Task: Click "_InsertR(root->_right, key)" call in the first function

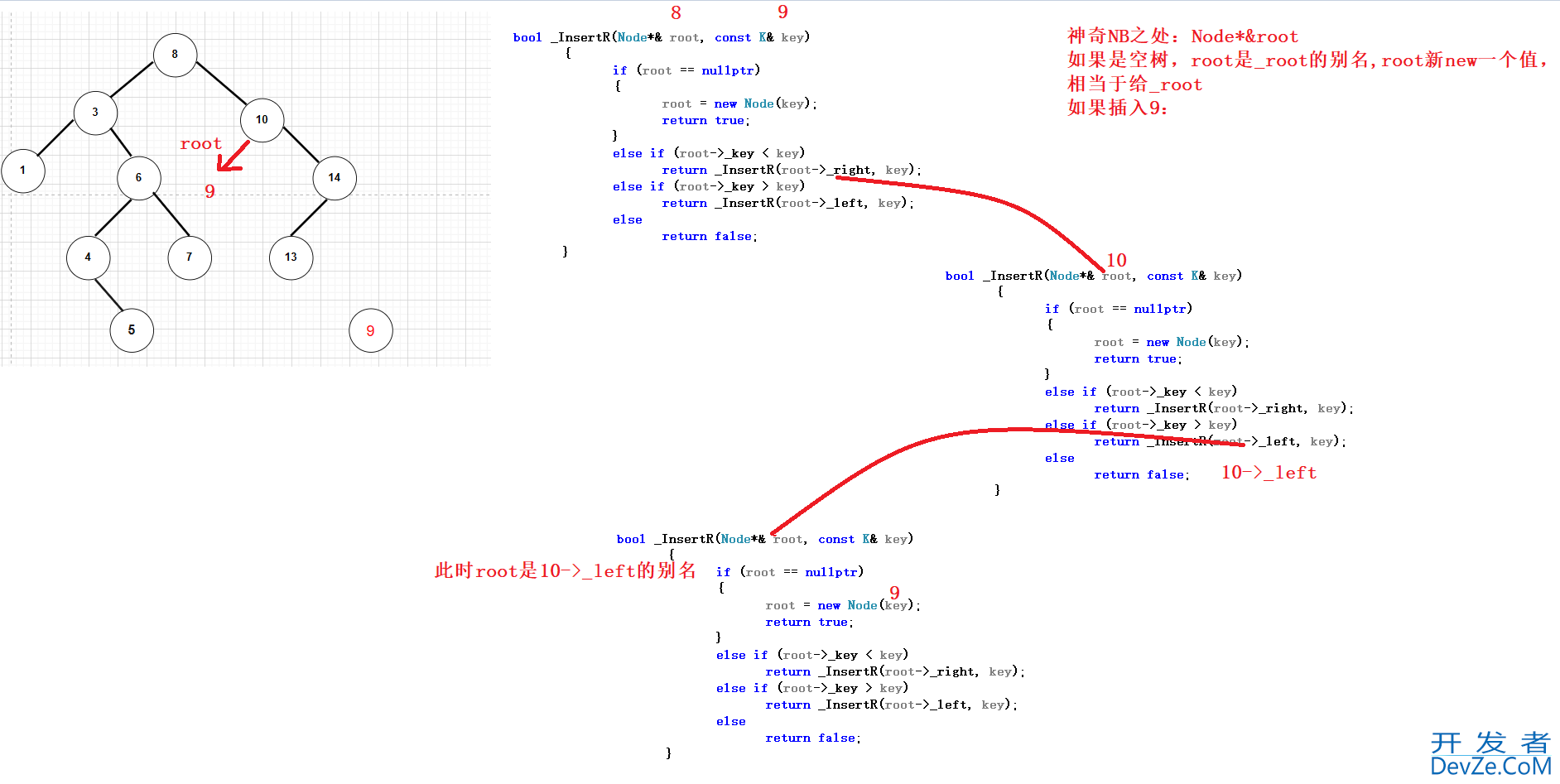Action: click(815, 170)
